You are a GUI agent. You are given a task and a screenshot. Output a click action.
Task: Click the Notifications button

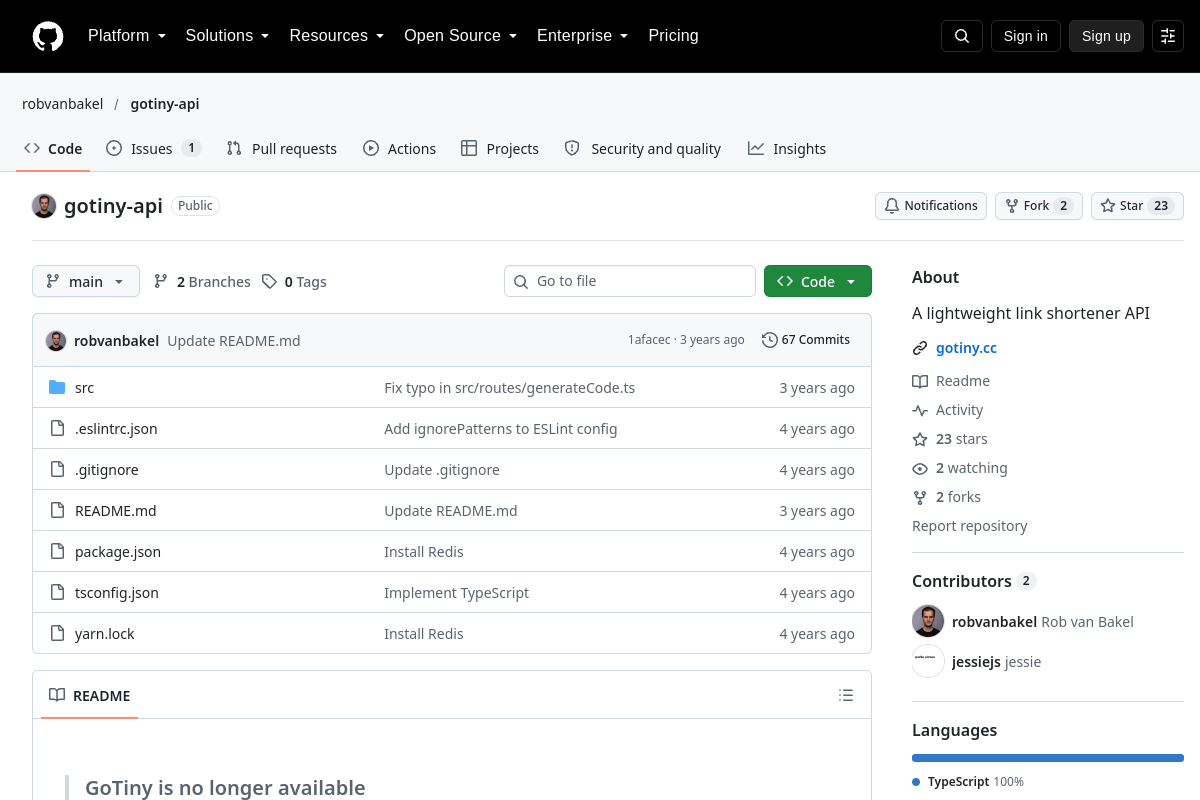(931, 206)
